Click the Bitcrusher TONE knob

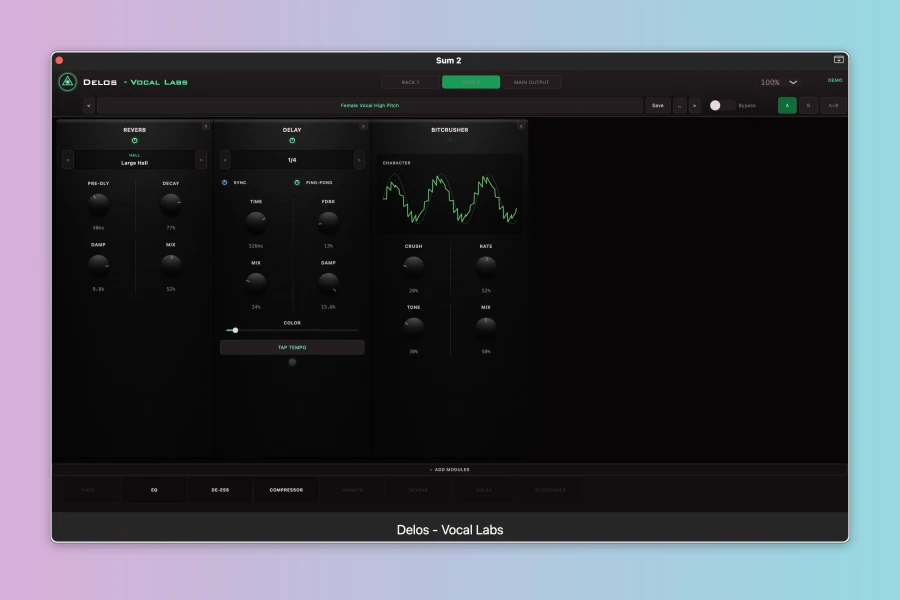(413, 328)
